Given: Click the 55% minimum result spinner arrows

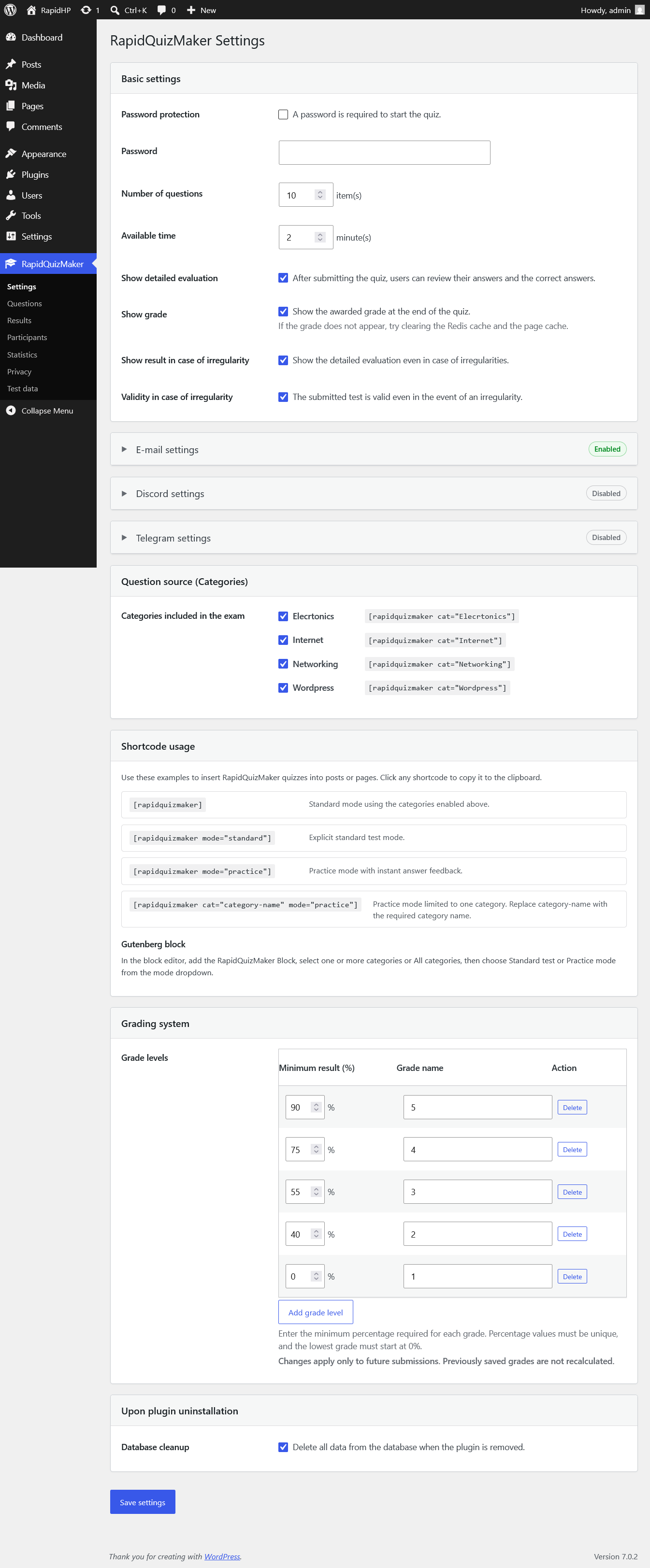Looking at the screenshot, I should click(x=316, y=1192).
